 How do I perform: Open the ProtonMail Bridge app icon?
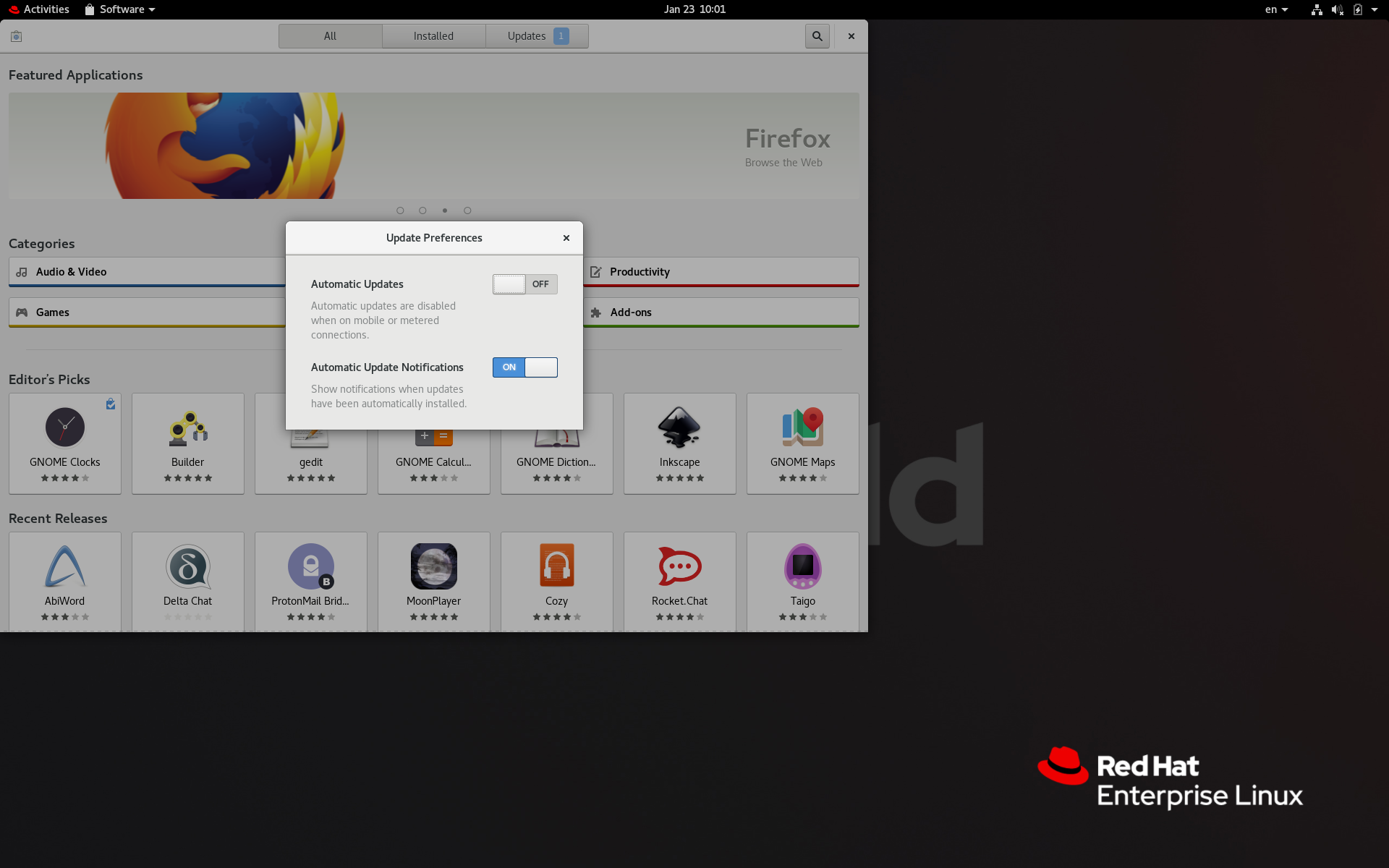point(311,566)
